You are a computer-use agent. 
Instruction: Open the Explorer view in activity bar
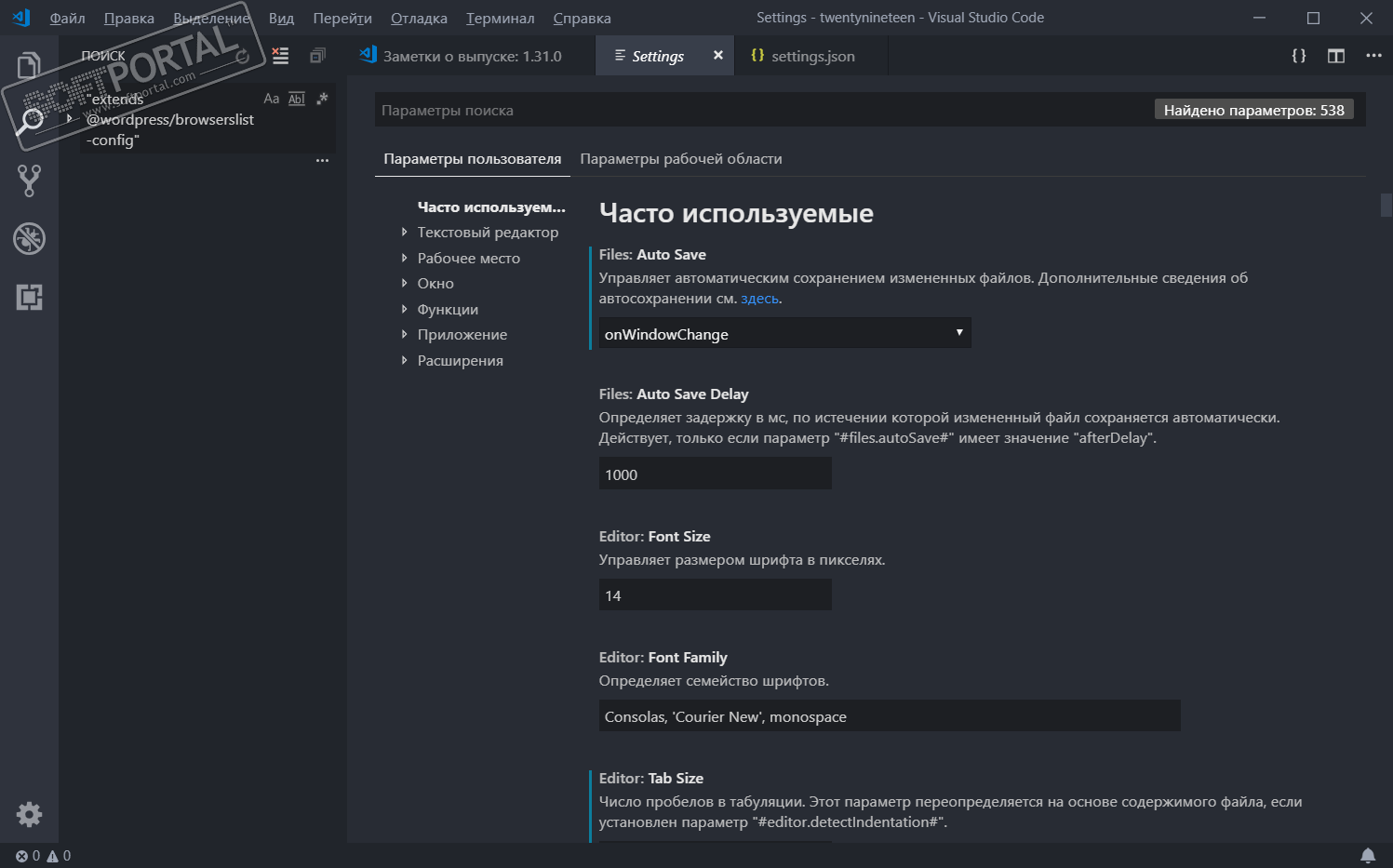tap(29, 65)
